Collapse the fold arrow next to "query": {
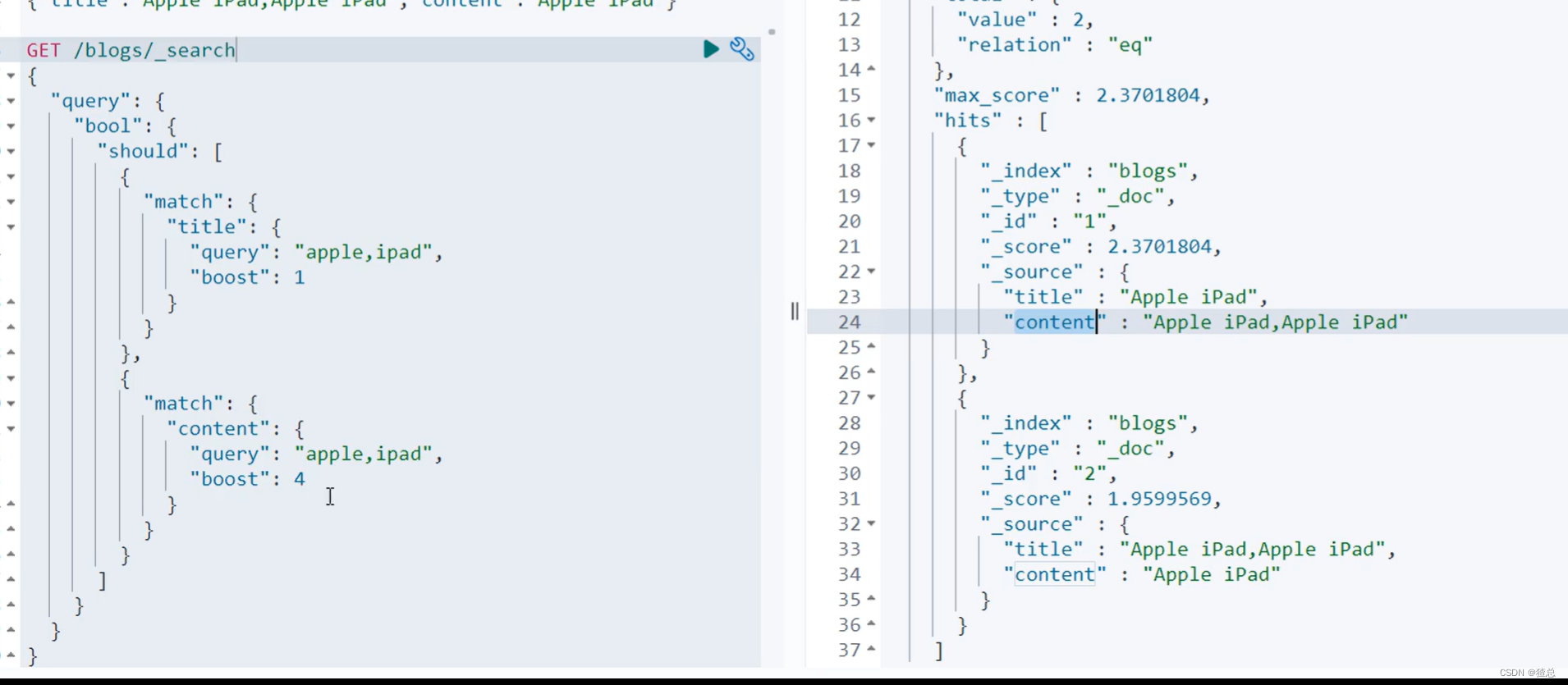Viewport: 1568px width, 685px height. (x=11, y=101)
